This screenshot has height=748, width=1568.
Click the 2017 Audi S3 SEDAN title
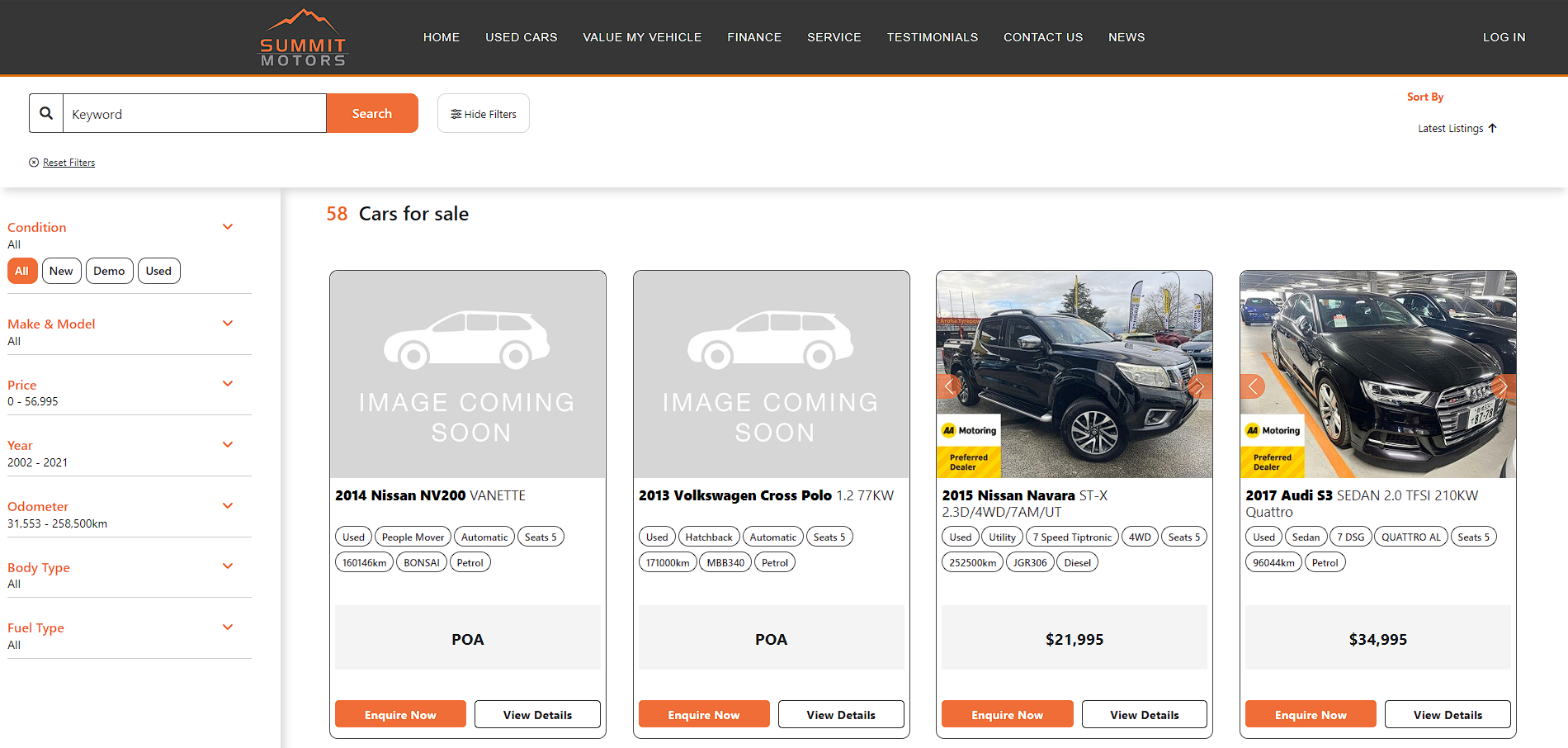point(1362,503)
